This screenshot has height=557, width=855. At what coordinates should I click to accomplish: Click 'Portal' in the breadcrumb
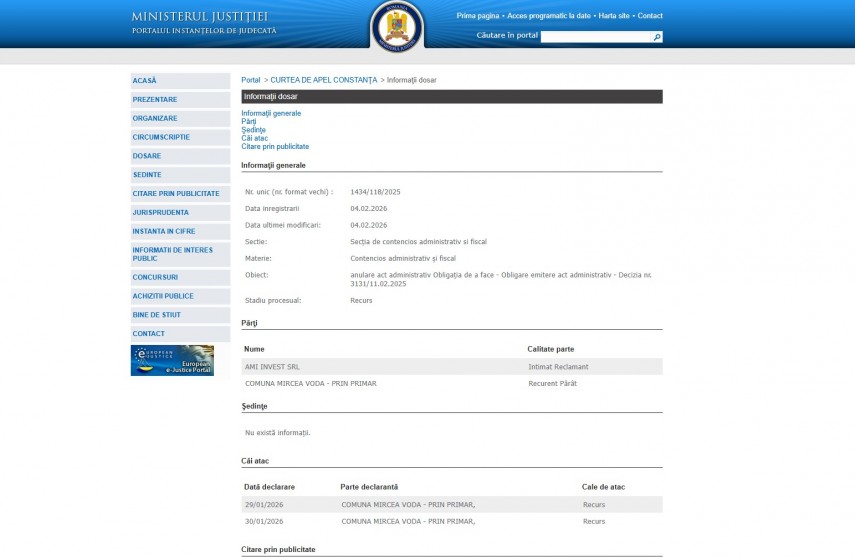coord(250,80)
